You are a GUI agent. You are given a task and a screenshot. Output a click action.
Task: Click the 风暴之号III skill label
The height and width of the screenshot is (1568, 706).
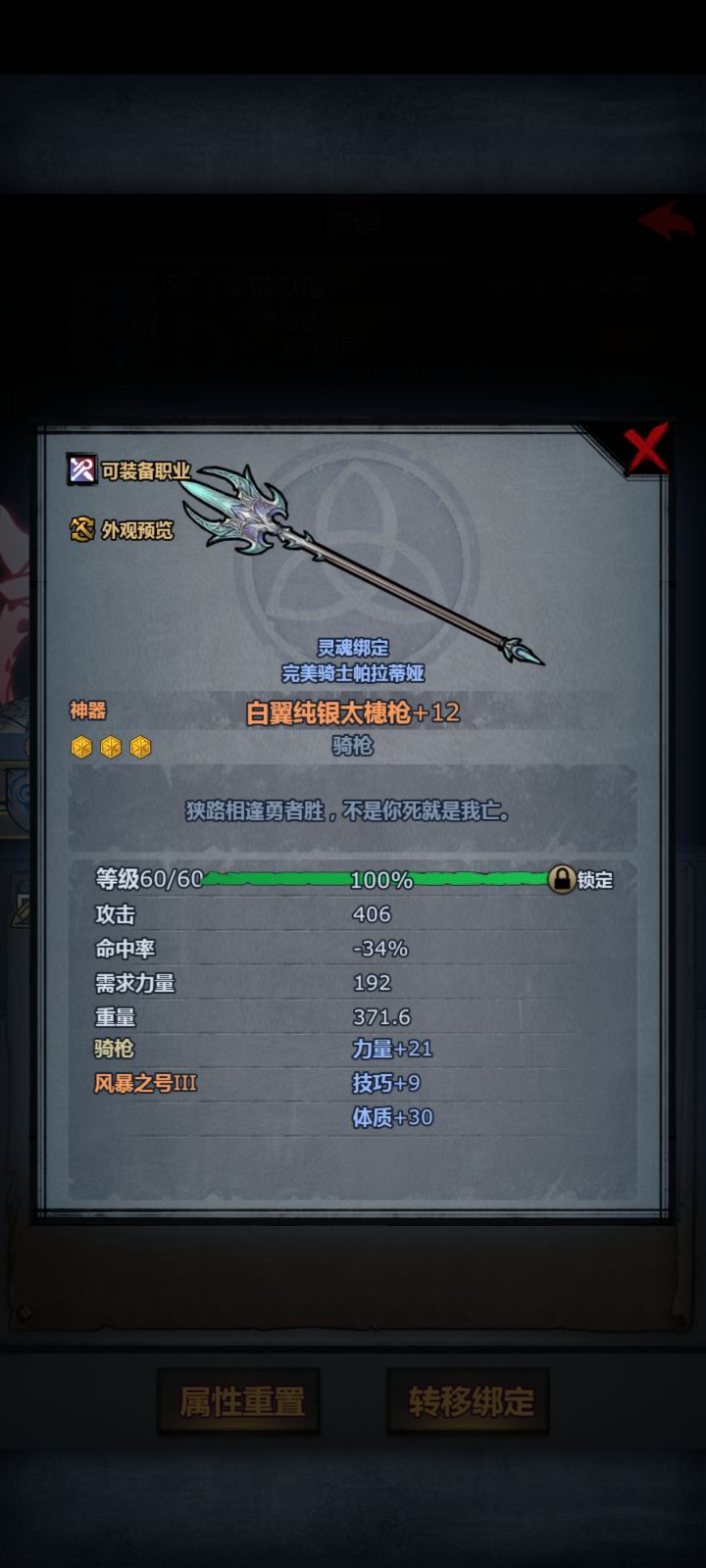click(x=145, y=1083)
